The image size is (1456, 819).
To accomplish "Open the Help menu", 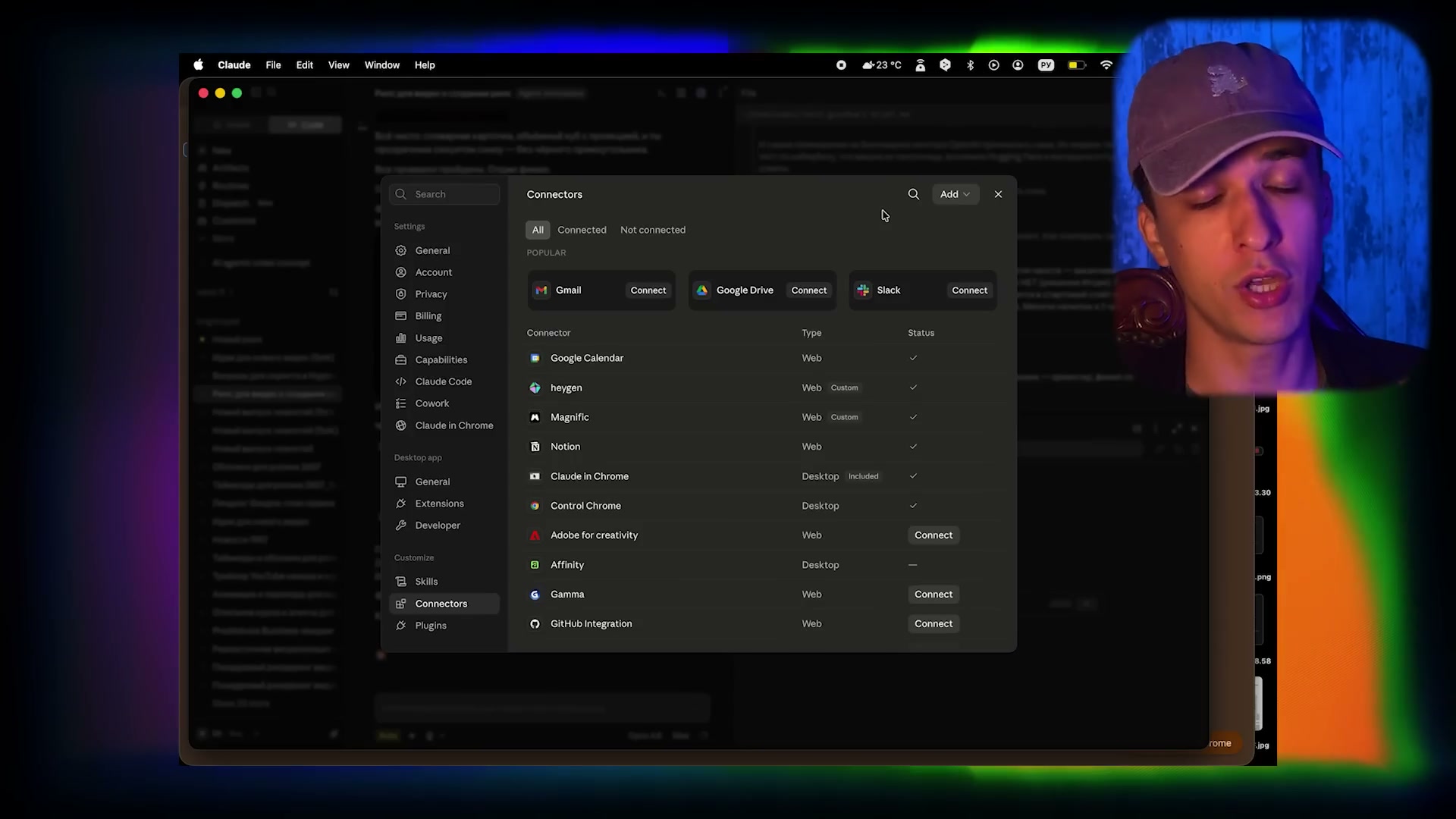I will pyautogui.click(x=425, y=65).
